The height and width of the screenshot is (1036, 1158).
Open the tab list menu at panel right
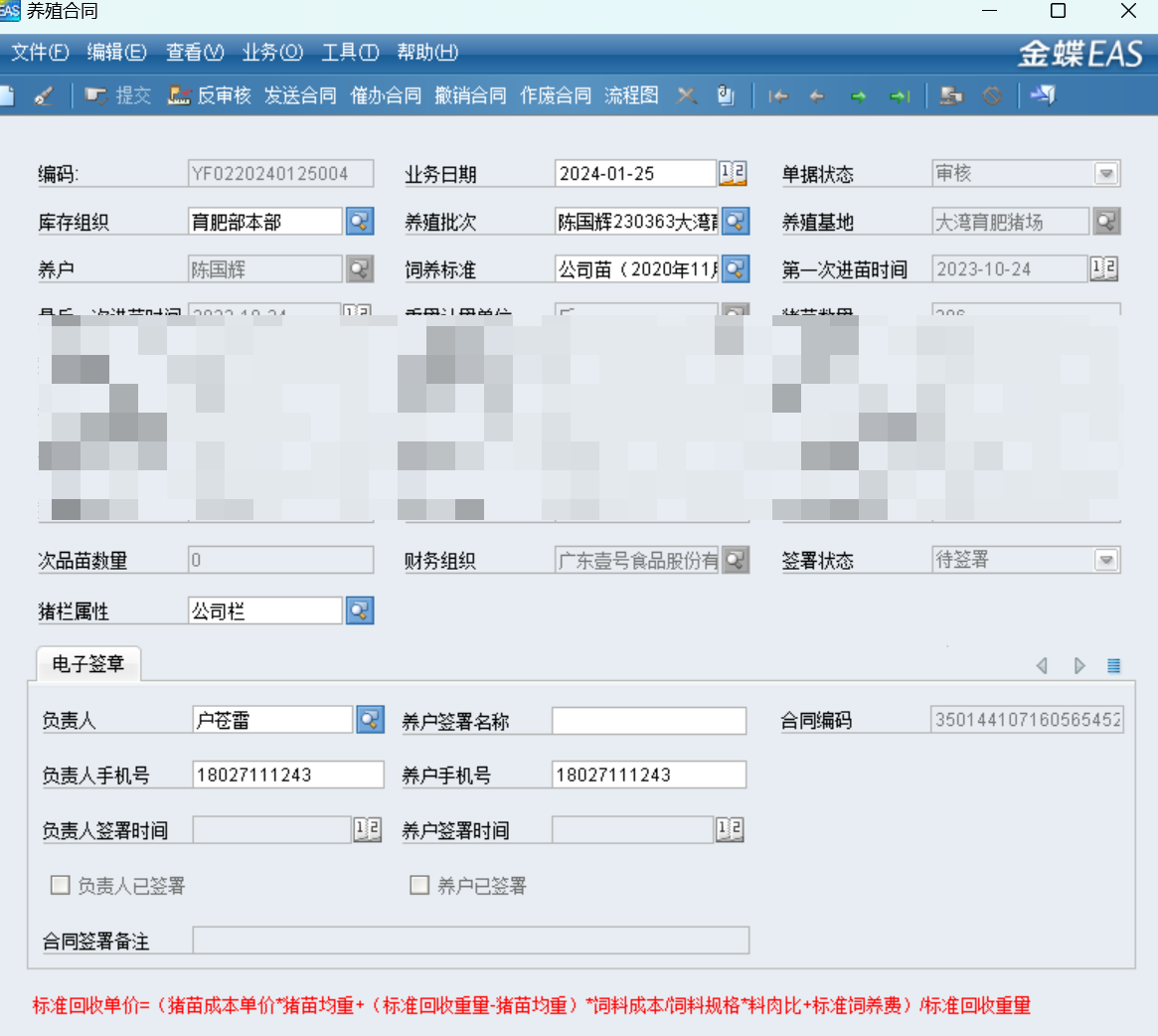click(1114, 666)
